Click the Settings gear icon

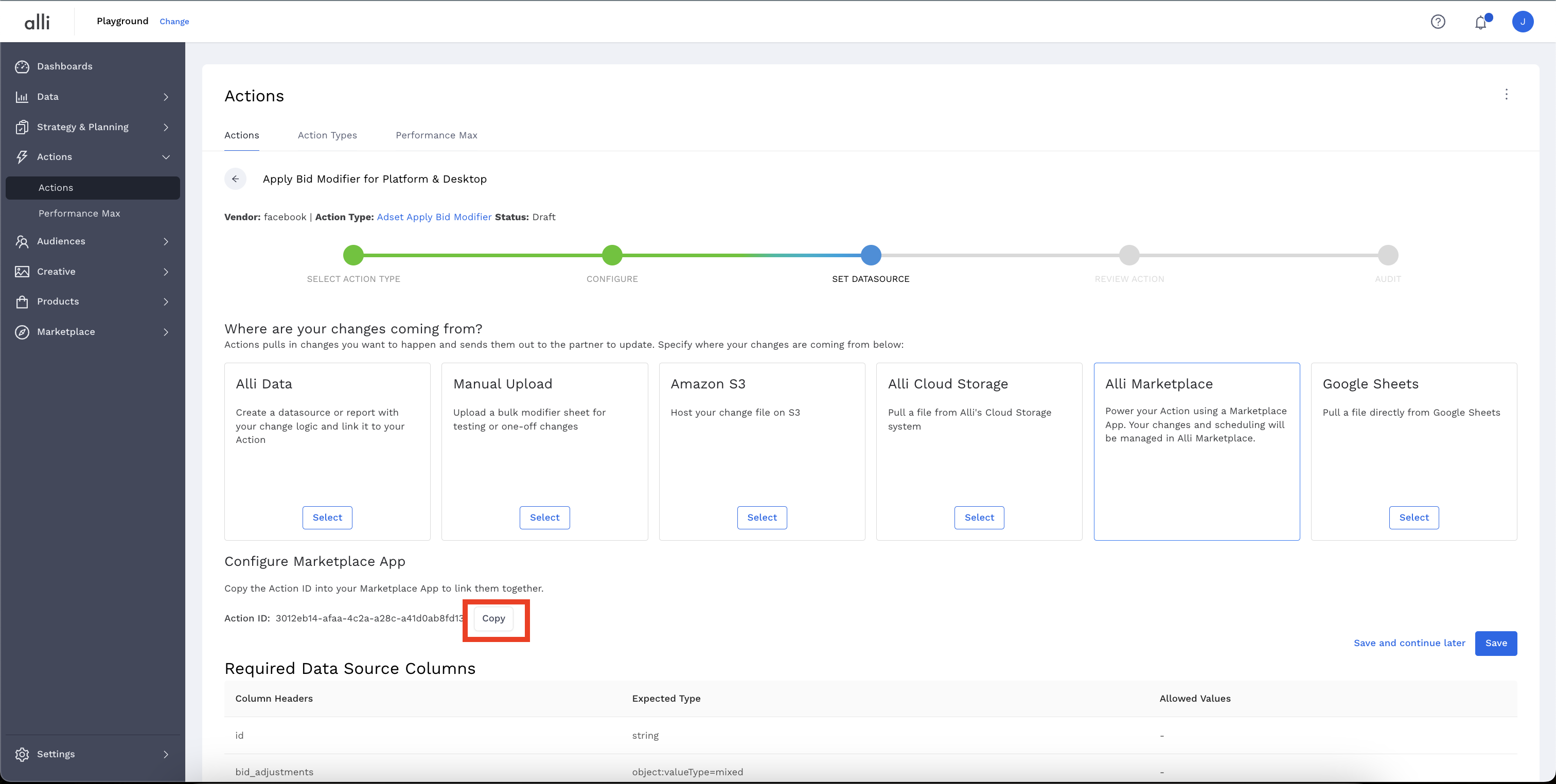coord(22,754)
